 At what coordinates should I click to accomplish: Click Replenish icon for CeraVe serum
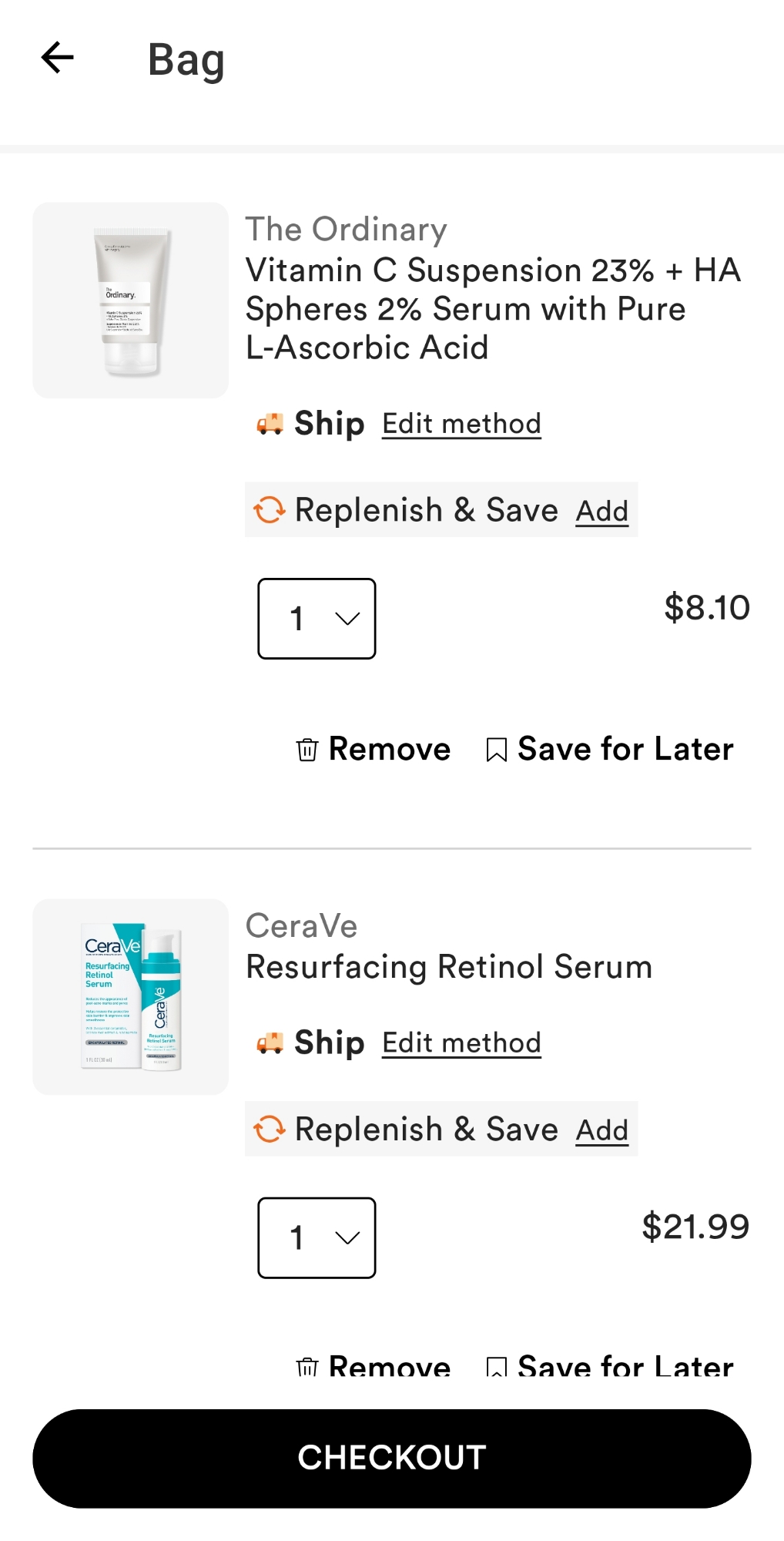[x=270, y=1130]
